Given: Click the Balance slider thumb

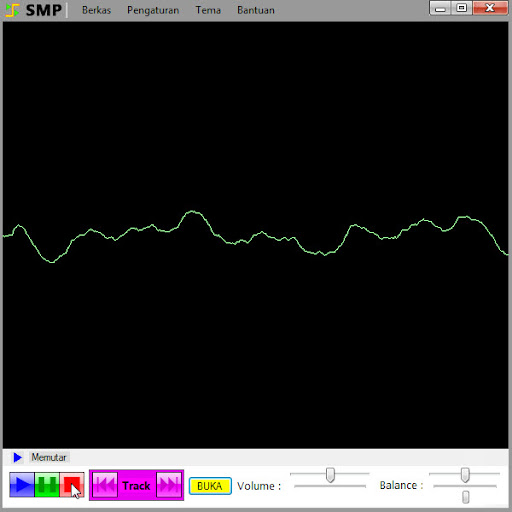Looking at the screenshot, I should [x=465, y=475].
